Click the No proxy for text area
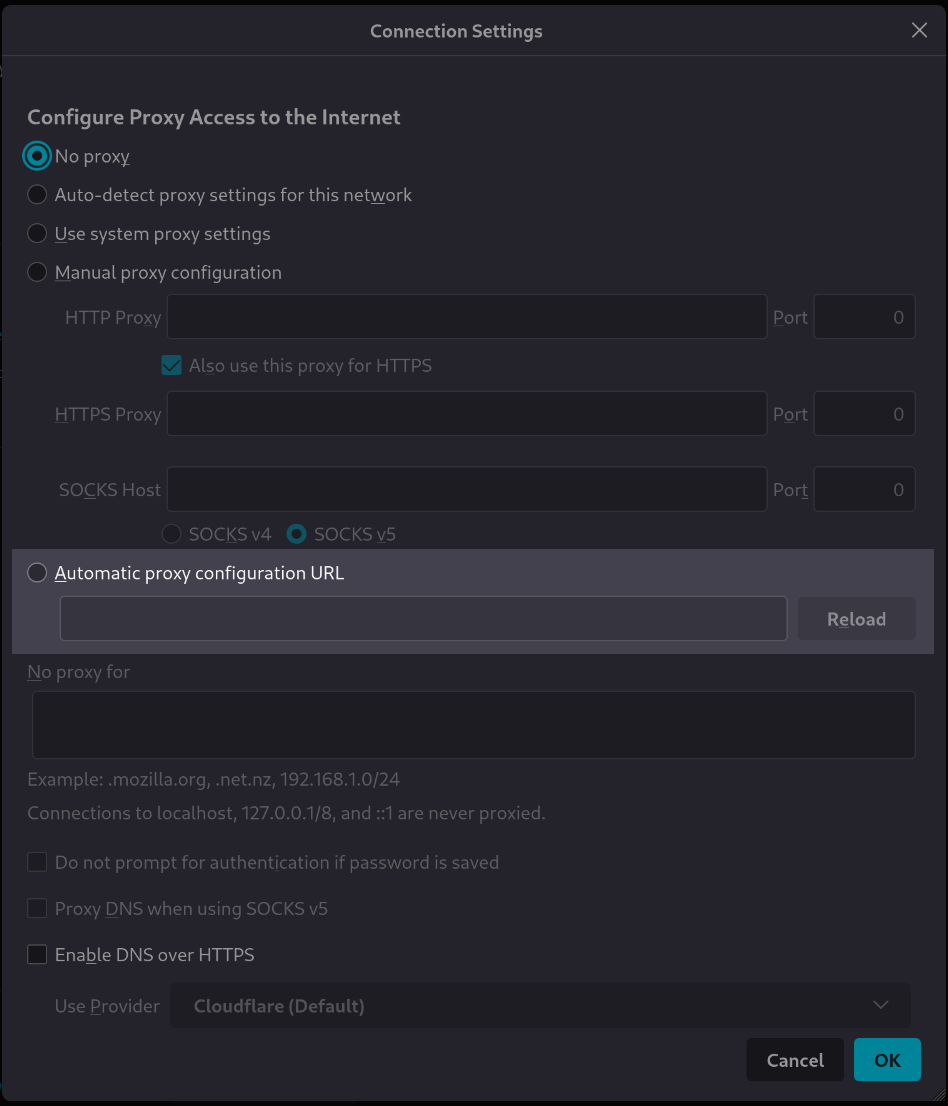The width and height of the screenshot is (948, 1106). point(474,724)
